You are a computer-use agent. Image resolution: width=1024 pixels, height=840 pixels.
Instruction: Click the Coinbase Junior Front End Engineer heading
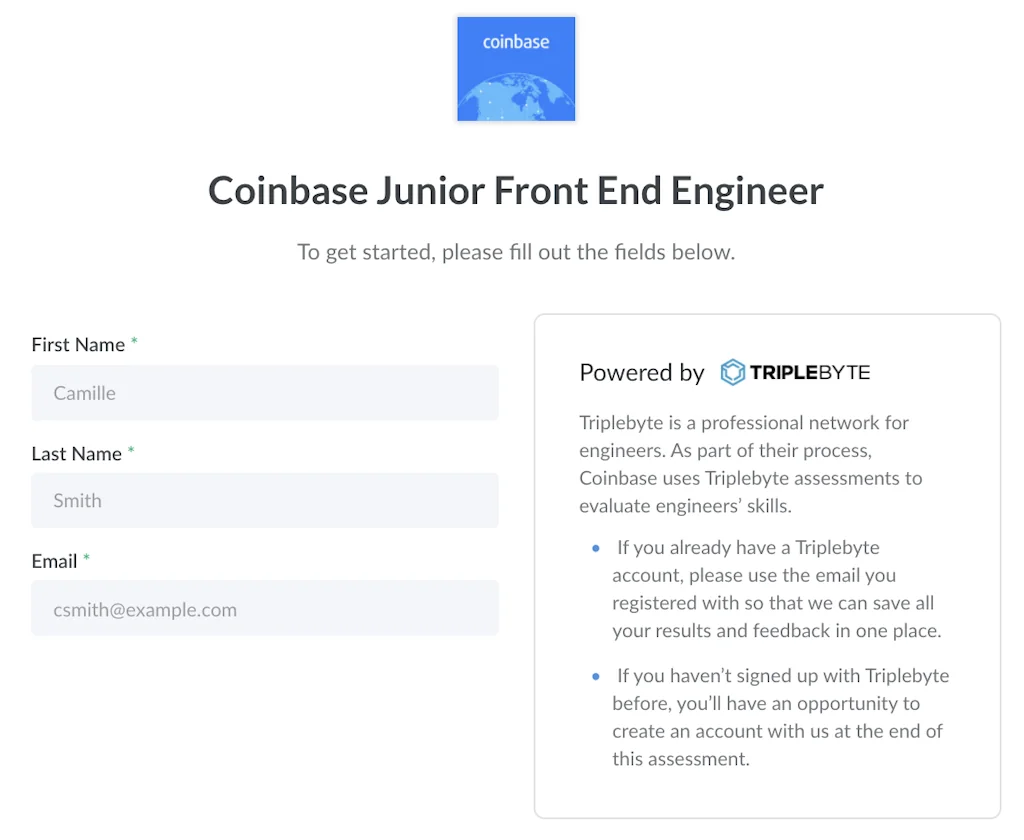(516, 190)
